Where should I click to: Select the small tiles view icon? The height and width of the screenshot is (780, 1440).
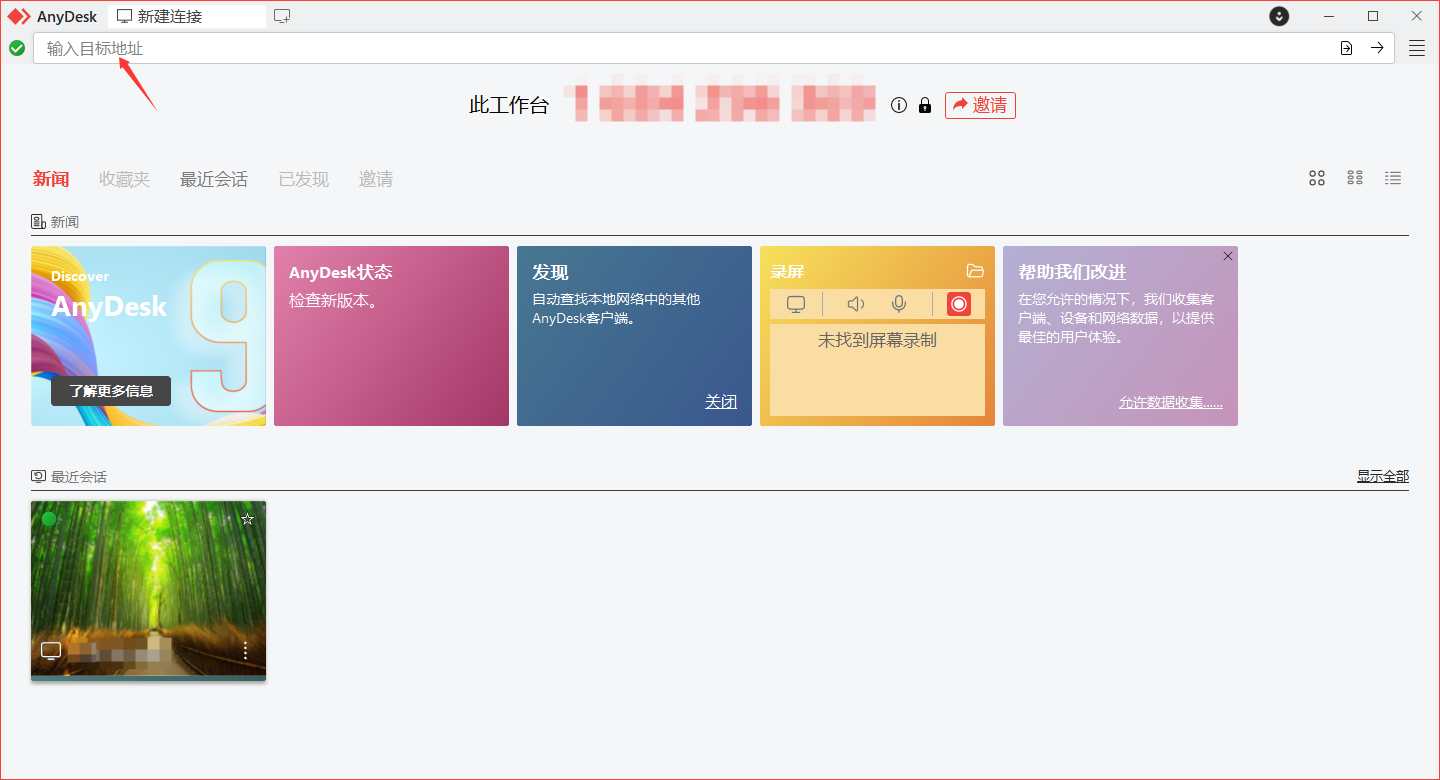pos(1355,178)
